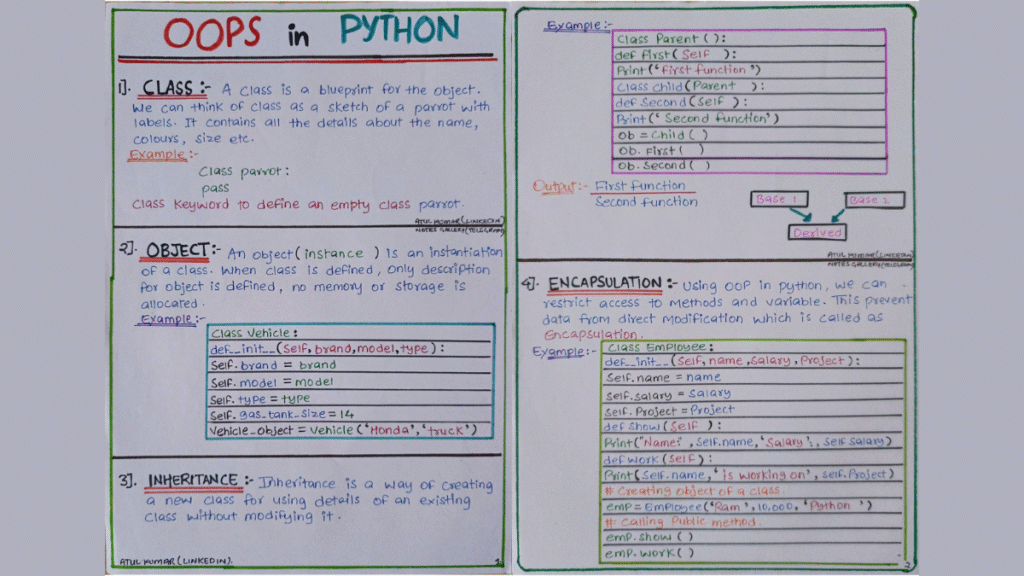Expand the Class Parent code block
Screen dimensions: 1024x576
750,100
